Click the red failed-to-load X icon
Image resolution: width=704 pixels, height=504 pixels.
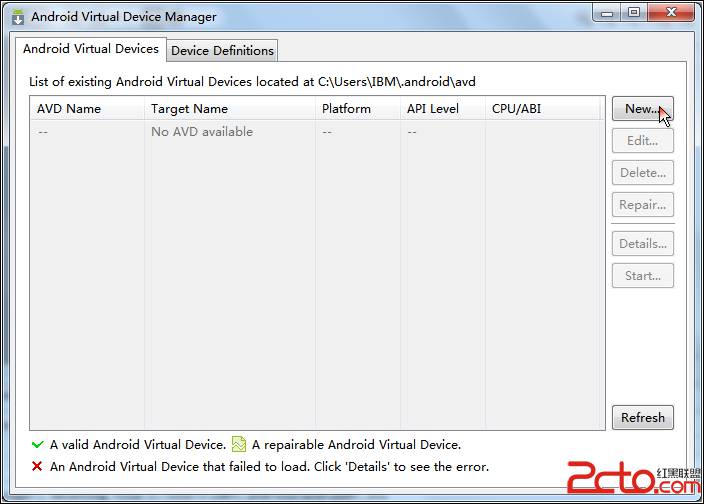tap(37, 467)
